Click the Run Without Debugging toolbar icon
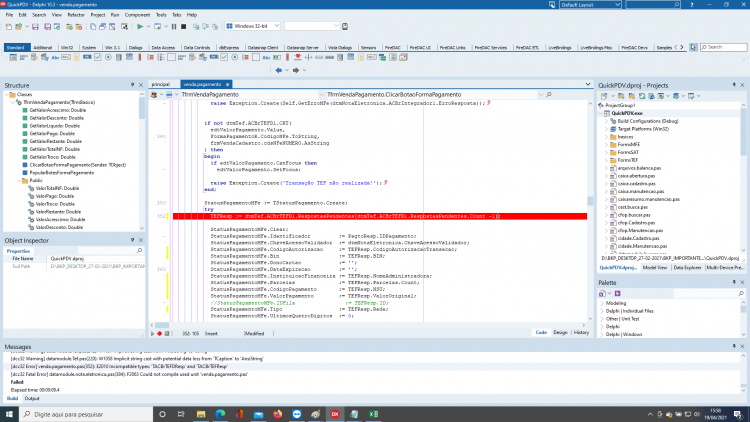Screen dimensions: 750x422 point(157,26)
